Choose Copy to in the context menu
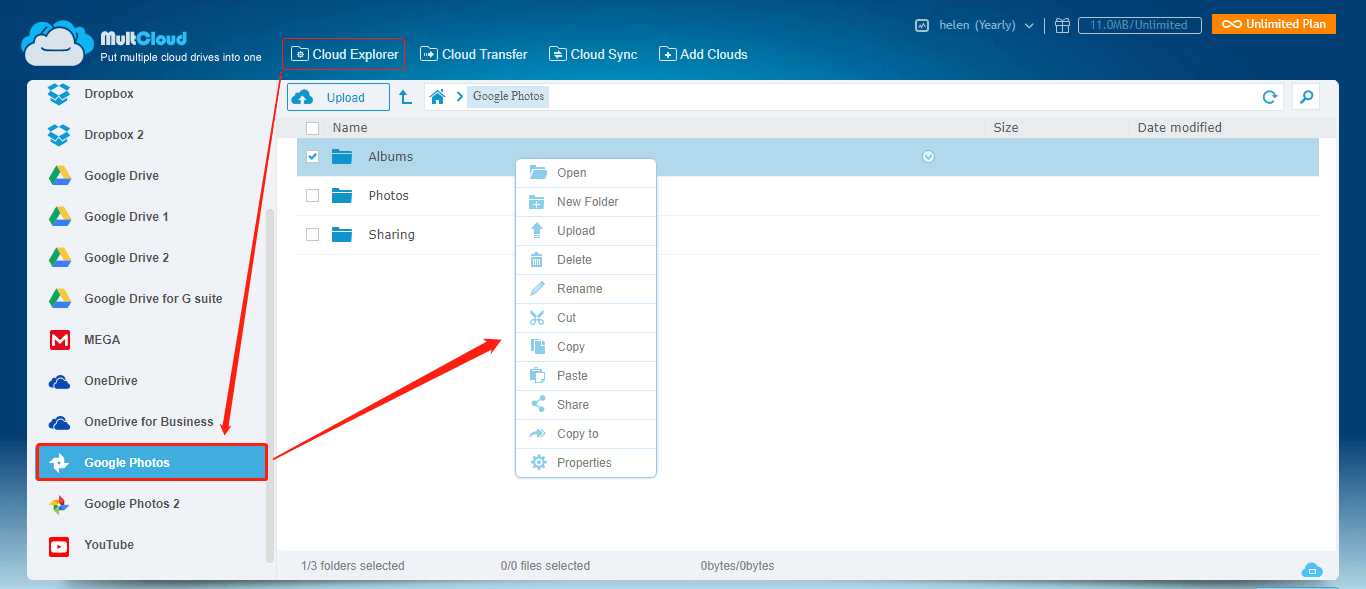The image size is (1366, 589). [x=586, y=434]
